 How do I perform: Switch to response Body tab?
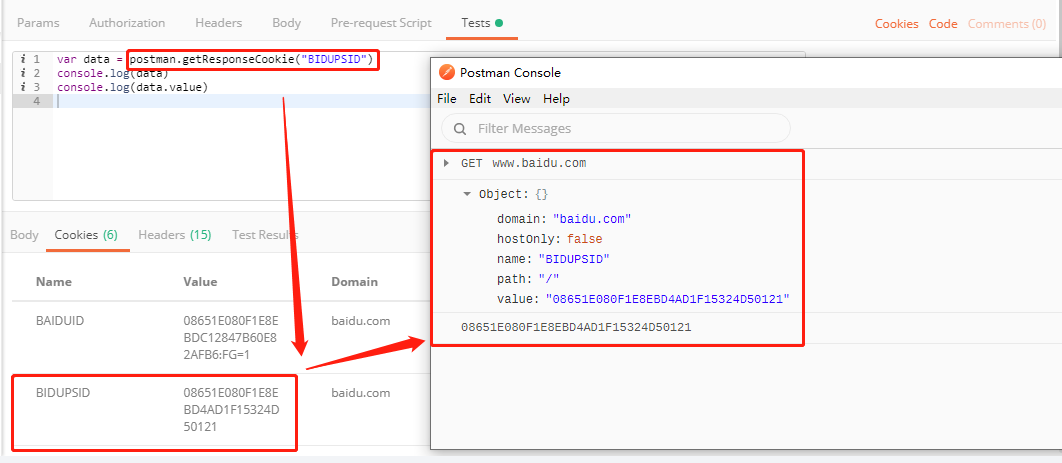click(x=24, y=235)
